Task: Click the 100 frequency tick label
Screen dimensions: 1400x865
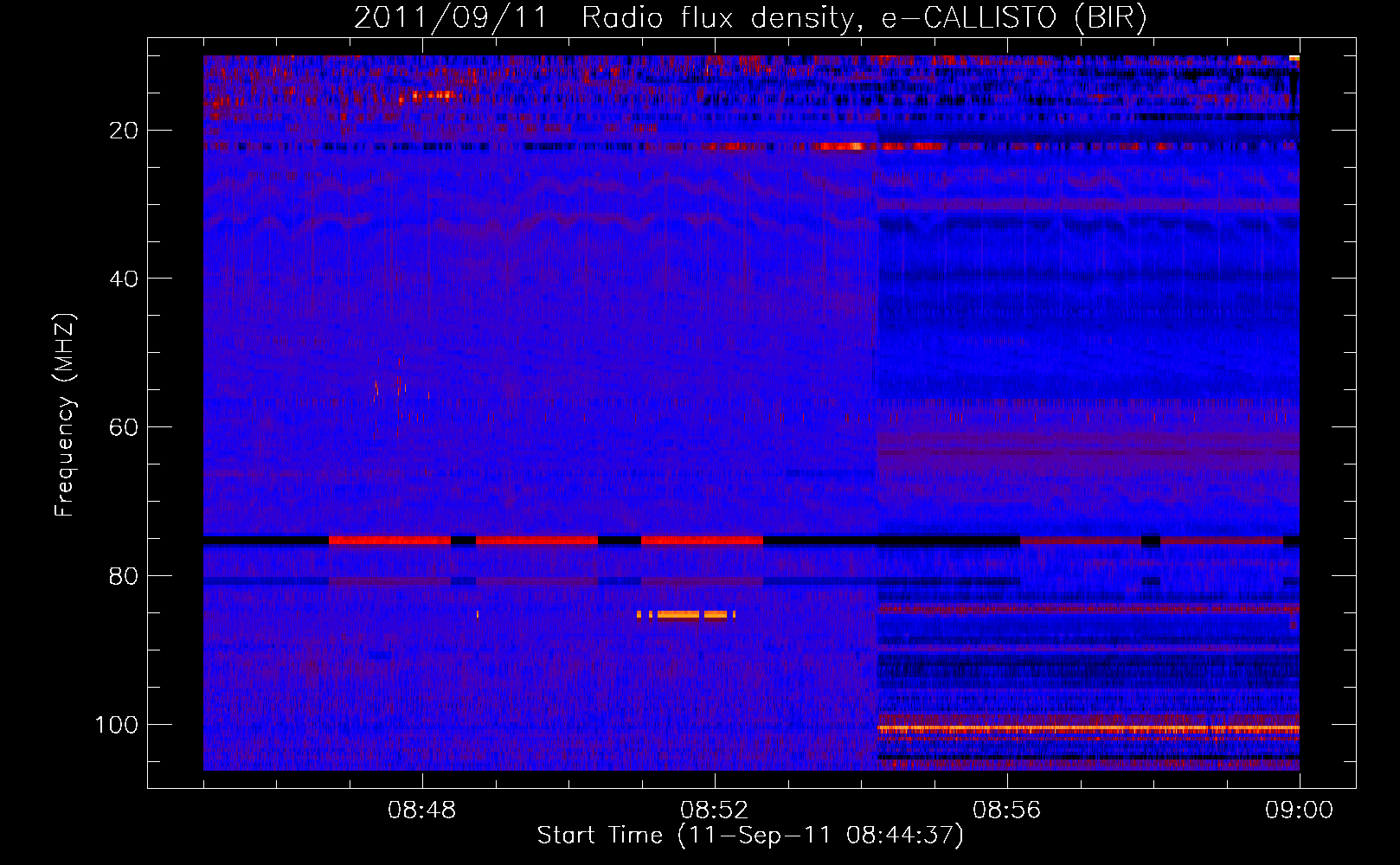Action: [117, 724]
